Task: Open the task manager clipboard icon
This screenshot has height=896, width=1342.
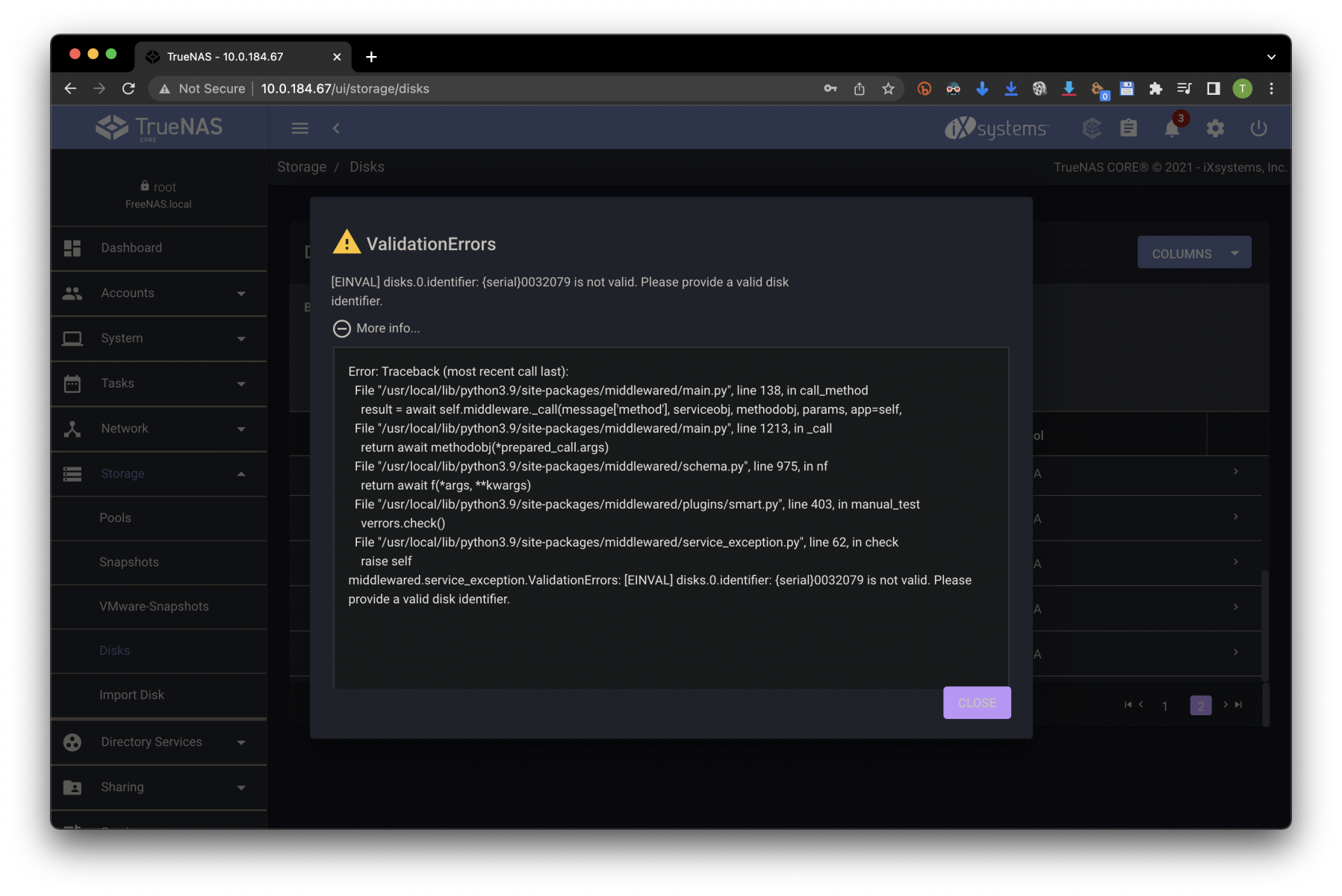Action: (x=1128, y=128)
